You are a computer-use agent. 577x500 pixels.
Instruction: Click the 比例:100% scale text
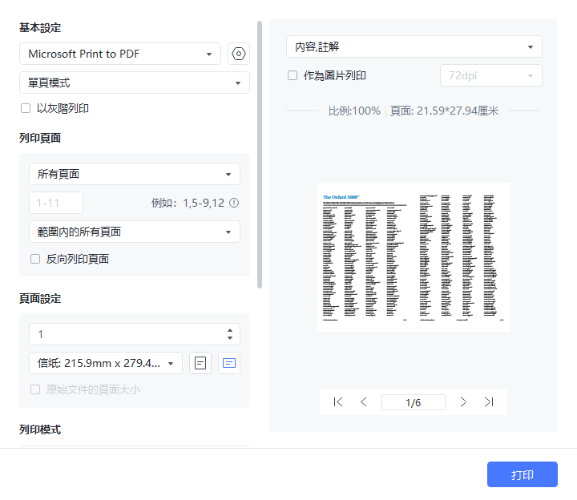[x=354, y=111]
